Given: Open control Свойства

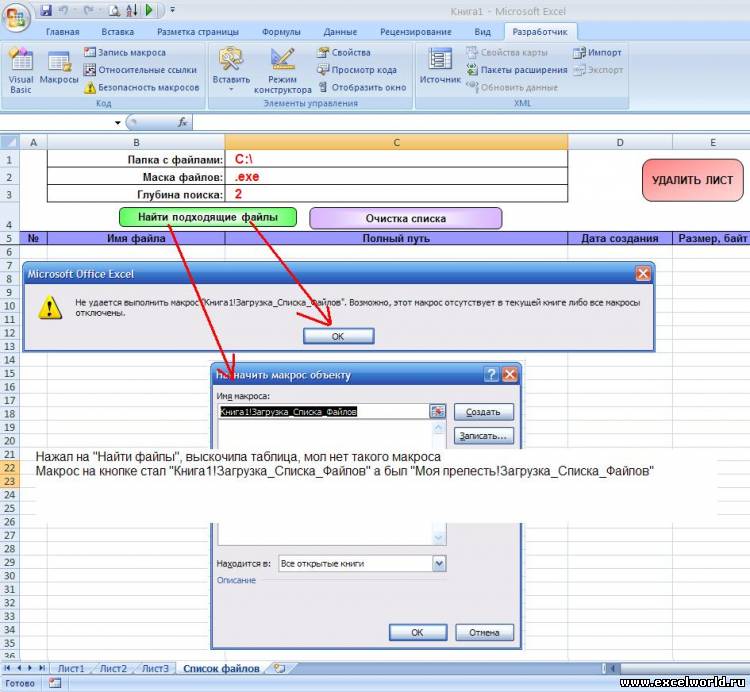Looking at the screenshot, I should coord(344,52).
